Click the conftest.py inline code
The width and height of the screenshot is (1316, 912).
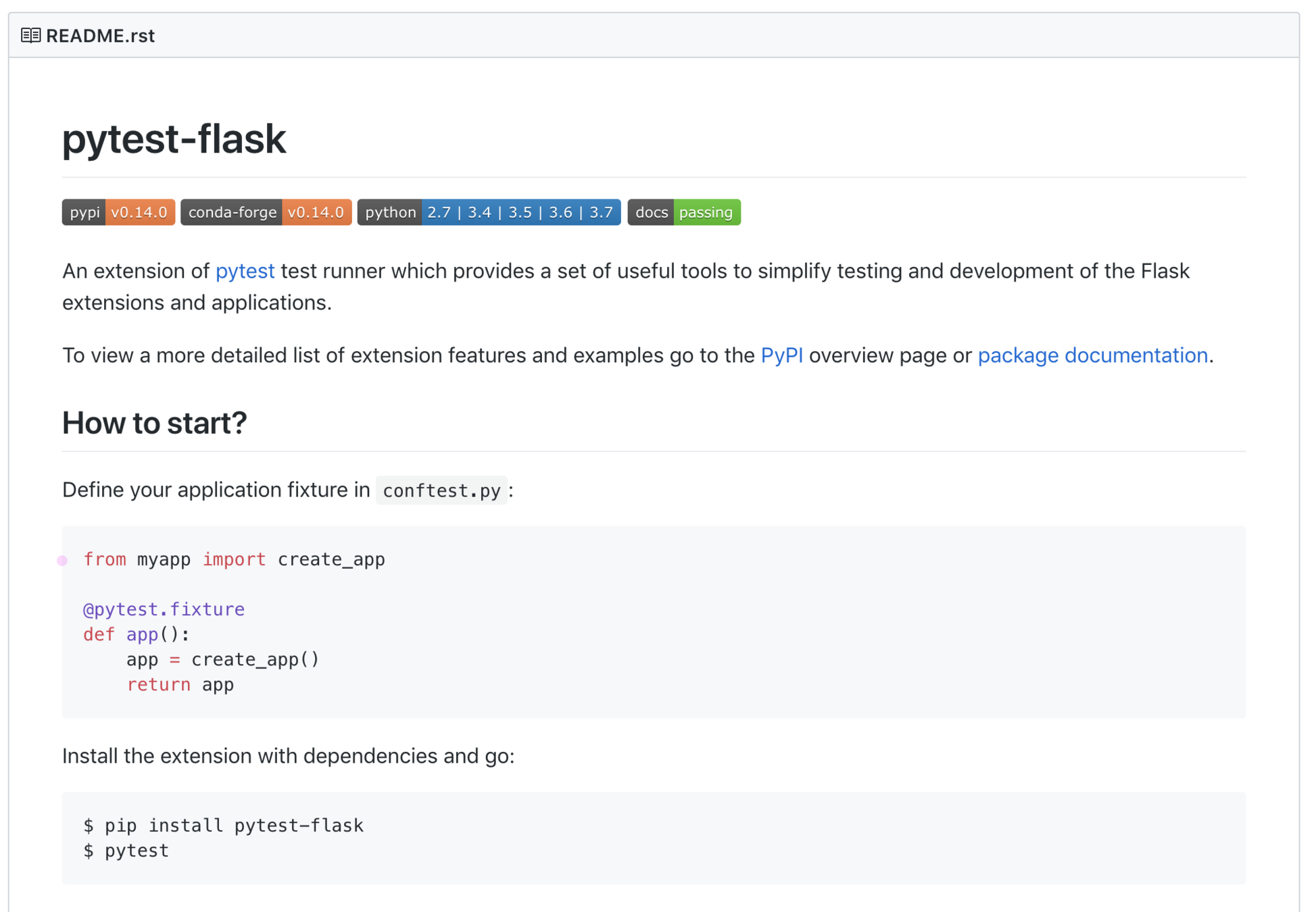point(441,490)
